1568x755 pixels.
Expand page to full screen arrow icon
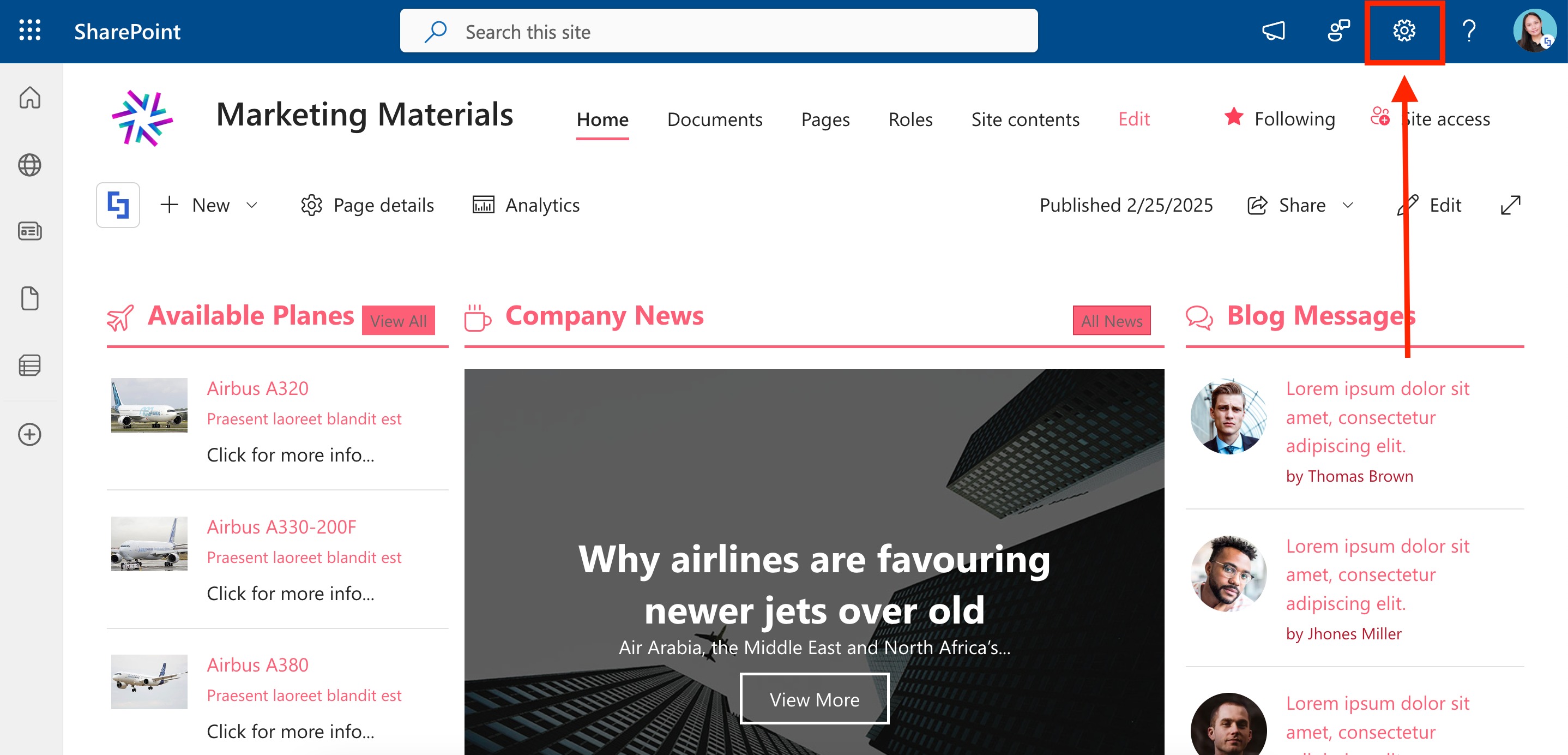click(x=1510, y=206)
